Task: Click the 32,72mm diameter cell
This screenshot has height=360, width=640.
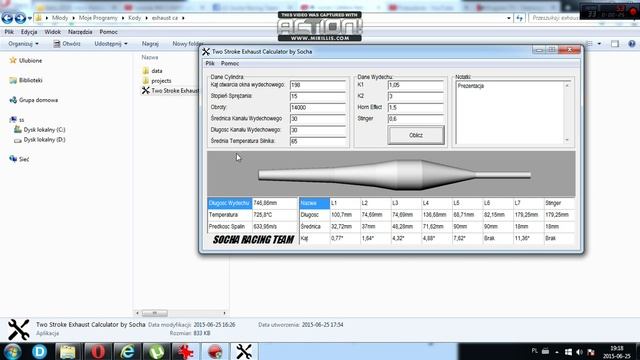Action: pos(344,227)
